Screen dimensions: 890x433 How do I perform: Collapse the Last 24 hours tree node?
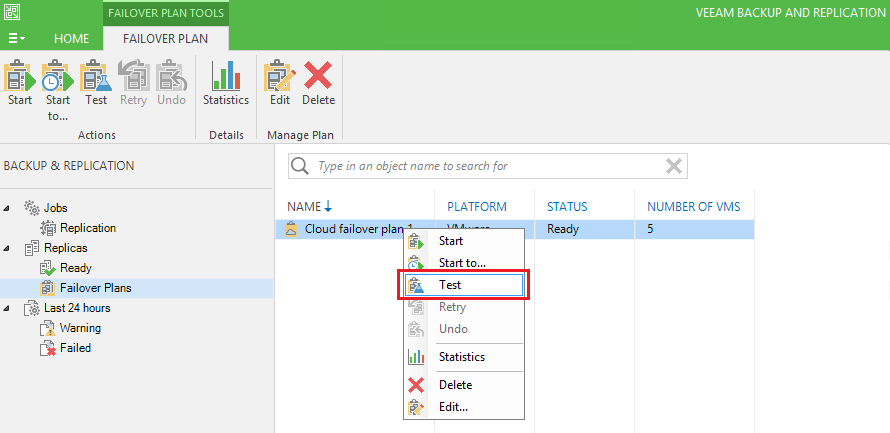pos(6,308)
